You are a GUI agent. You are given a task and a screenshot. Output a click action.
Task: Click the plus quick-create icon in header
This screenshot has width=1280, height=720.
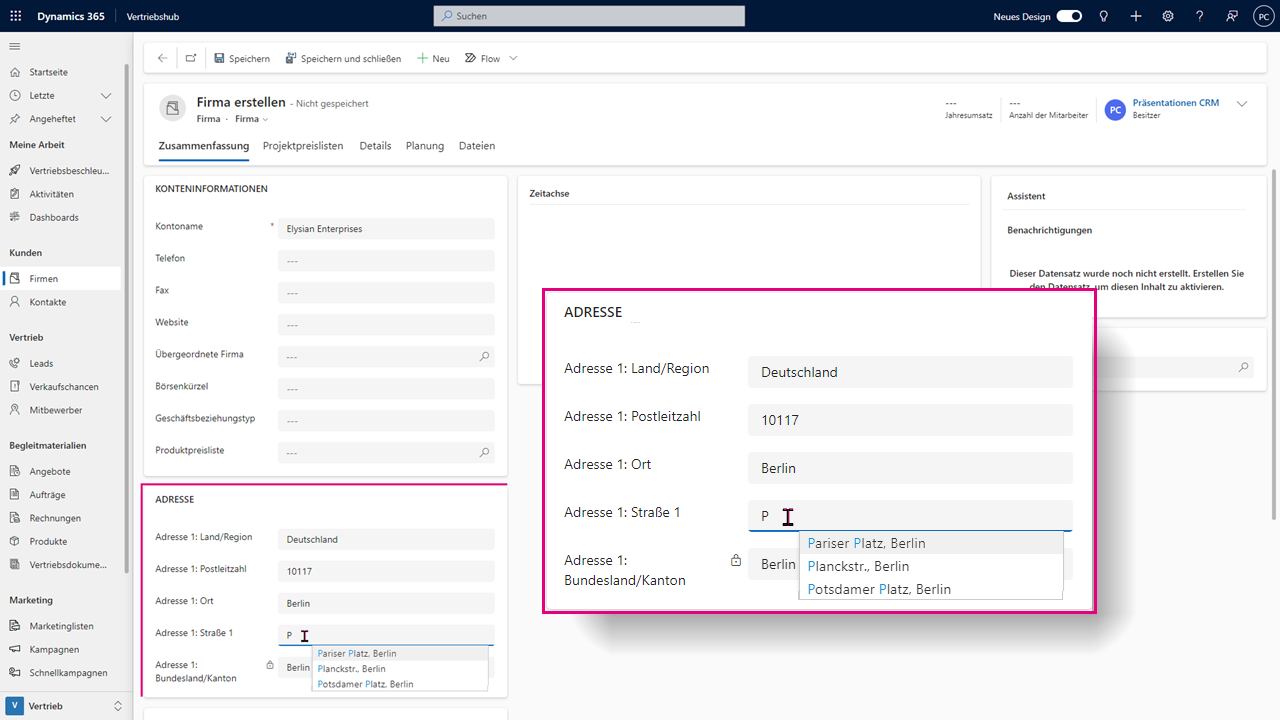pyautogui.click(x=1136, y=17)
